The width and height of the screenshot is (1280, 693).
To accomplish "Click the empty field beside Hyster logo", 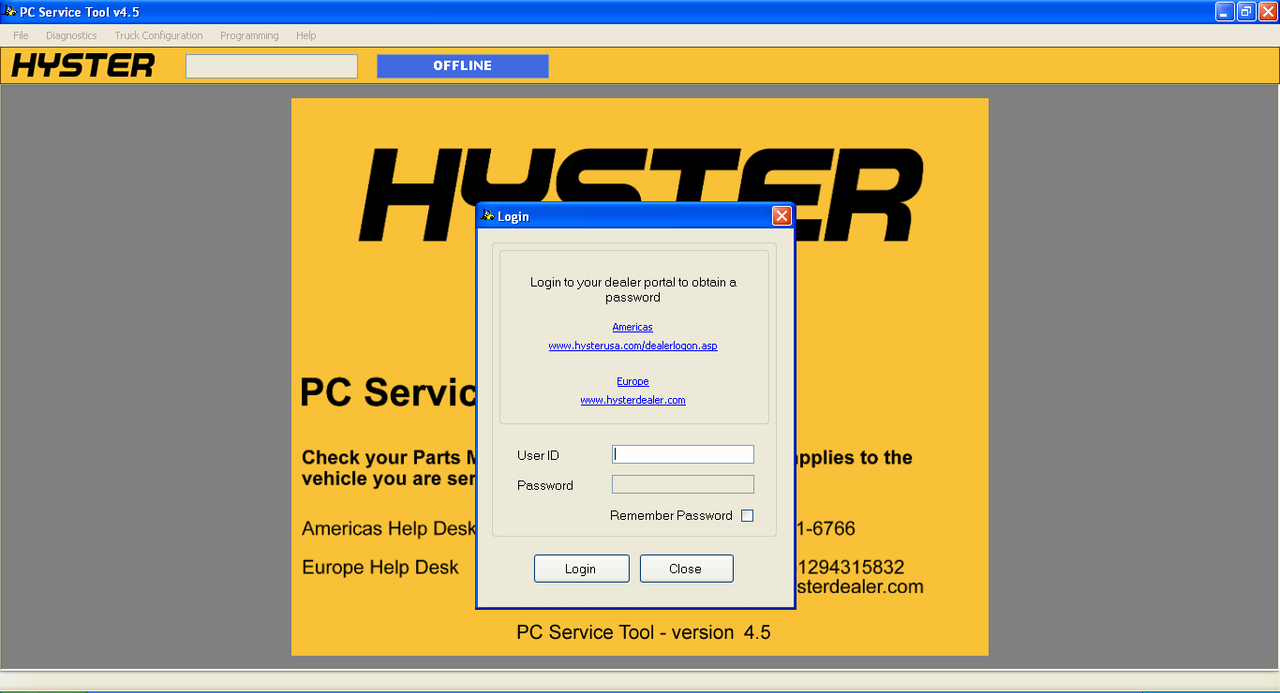I will click(x=271, y=66).
